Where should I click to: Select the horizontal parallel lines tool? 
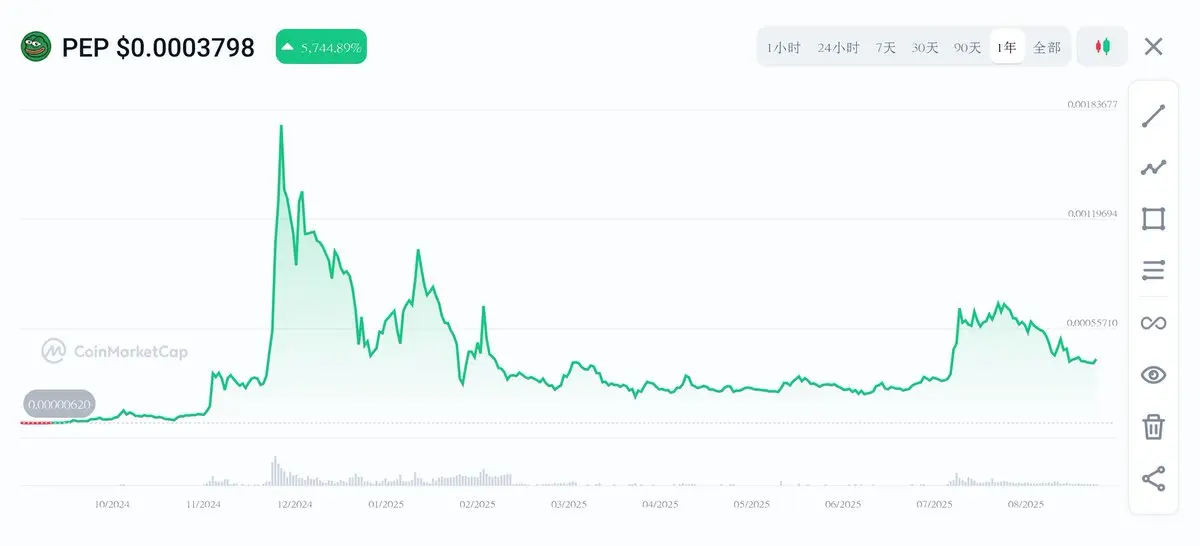1153,270
